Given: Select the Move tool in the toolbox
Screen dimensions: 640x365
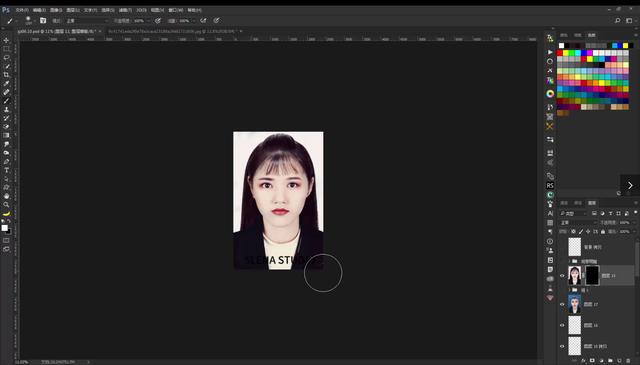Looking at the screenshot, I should [x=6, y=40].
